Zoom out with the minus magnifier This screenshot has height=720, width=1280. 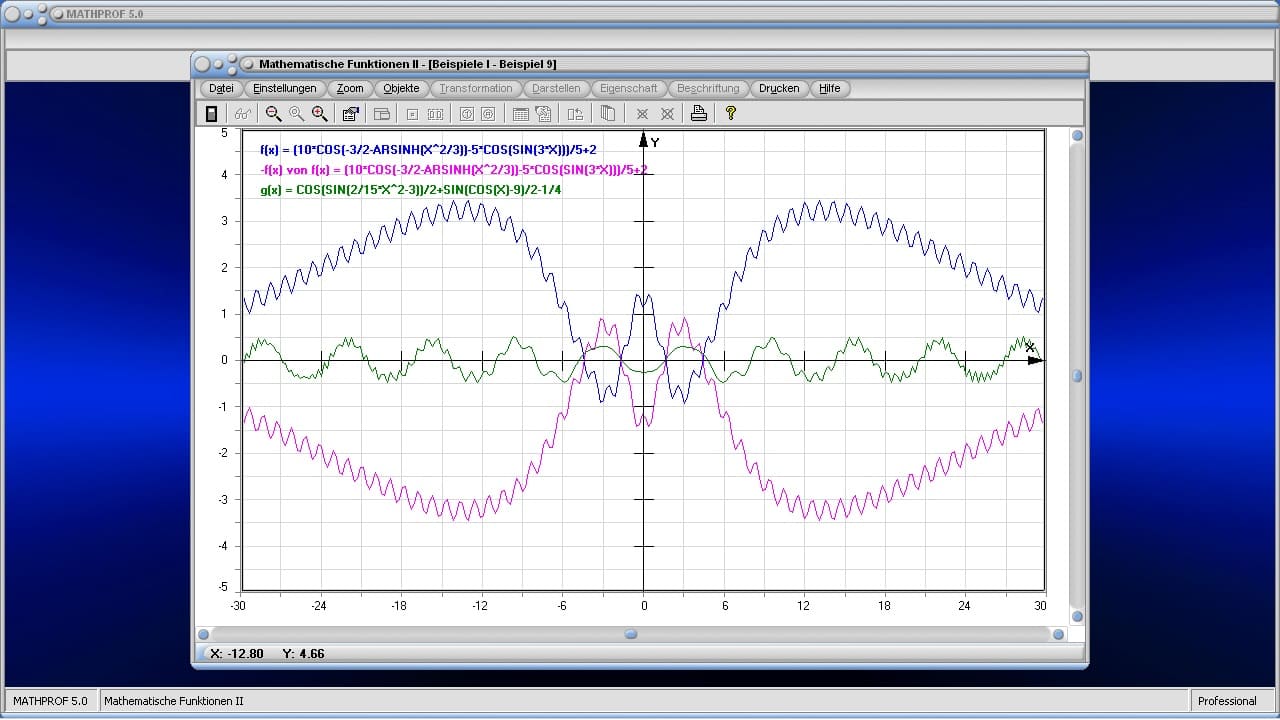[x=273, y=114]
